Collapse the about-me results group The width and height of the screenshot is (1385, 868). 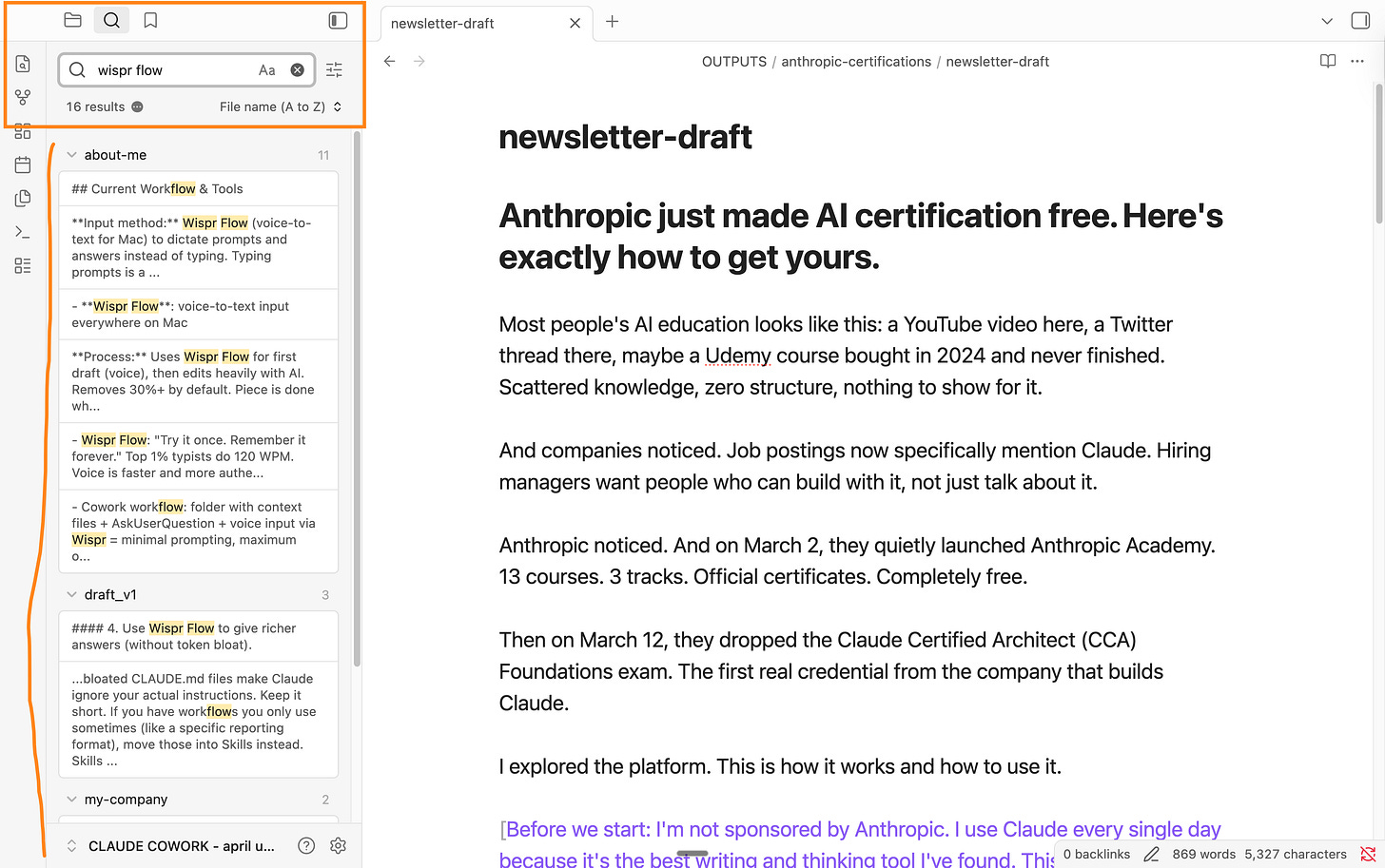(71, 155)
